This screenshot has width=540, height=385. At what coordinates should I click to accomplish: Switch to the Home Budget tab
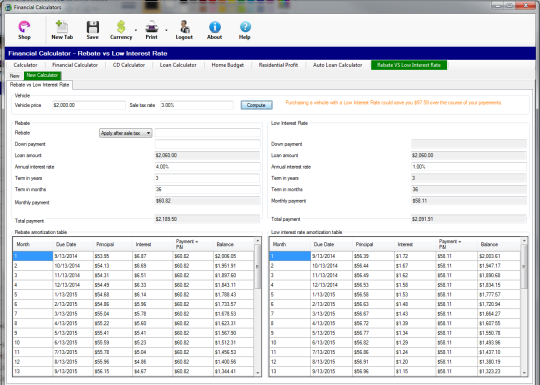[228, 65]
